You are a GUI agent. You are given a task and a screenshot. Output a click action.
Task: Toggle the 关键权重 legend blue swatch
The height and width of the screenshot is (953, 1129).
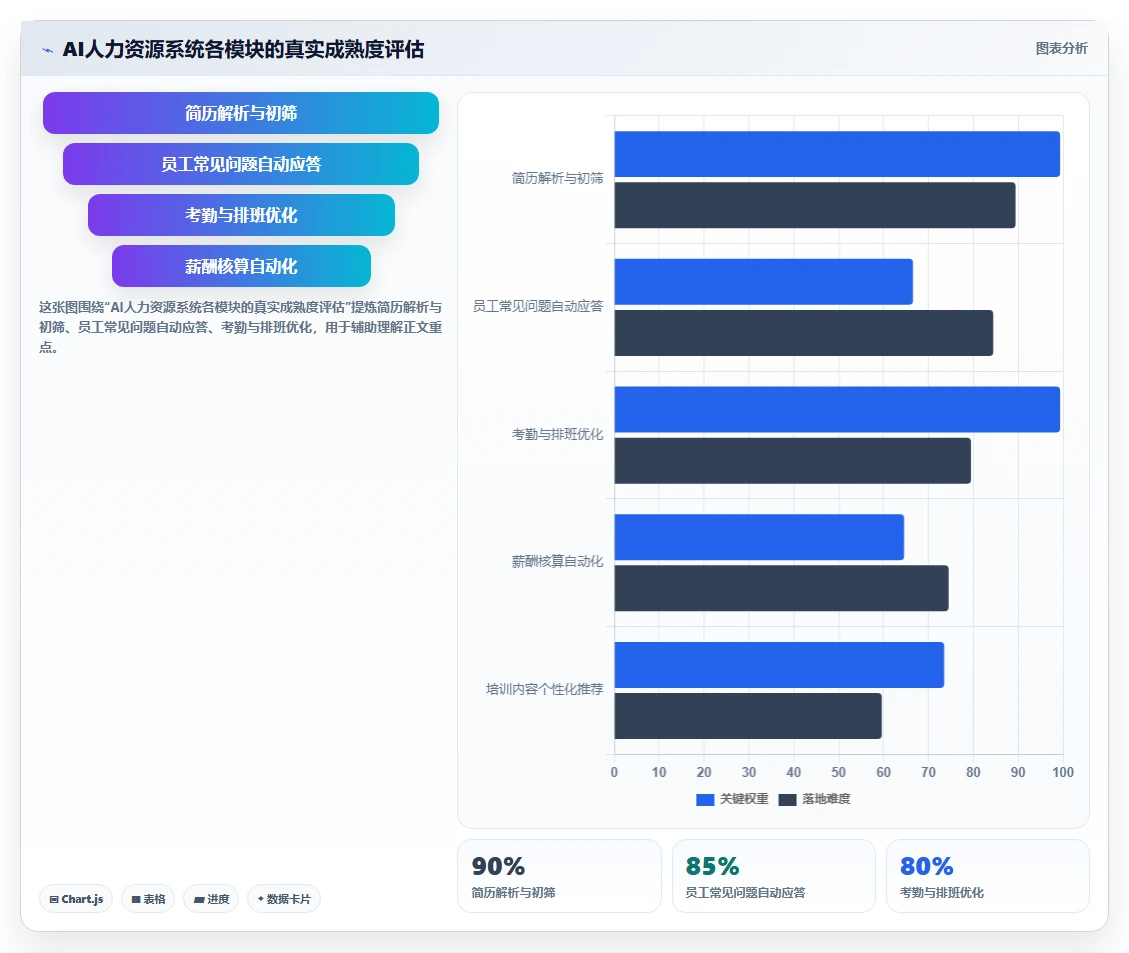coord(705,800)
